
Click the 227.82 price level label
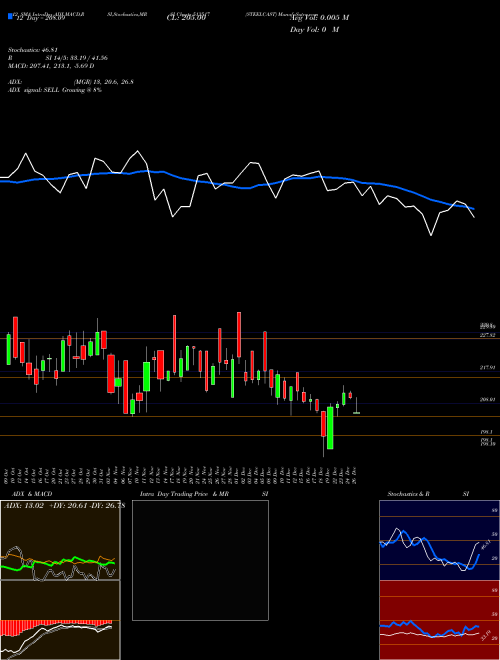[488, 335]
